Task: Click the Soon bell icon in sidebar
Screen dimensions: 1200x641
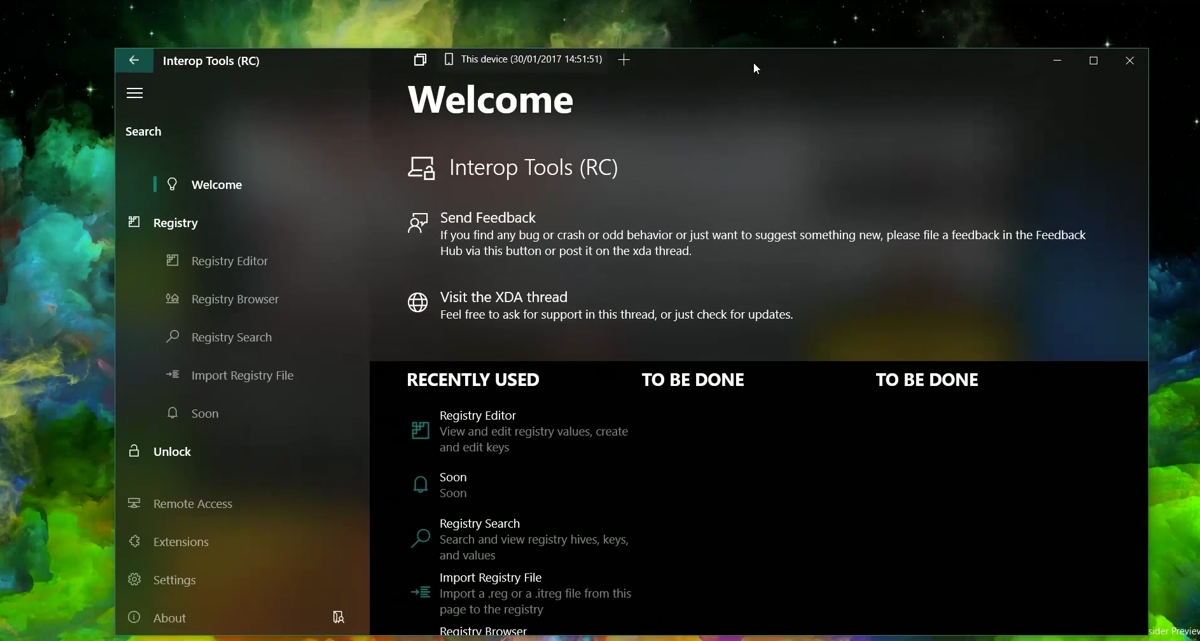Action: coord(172,413)
